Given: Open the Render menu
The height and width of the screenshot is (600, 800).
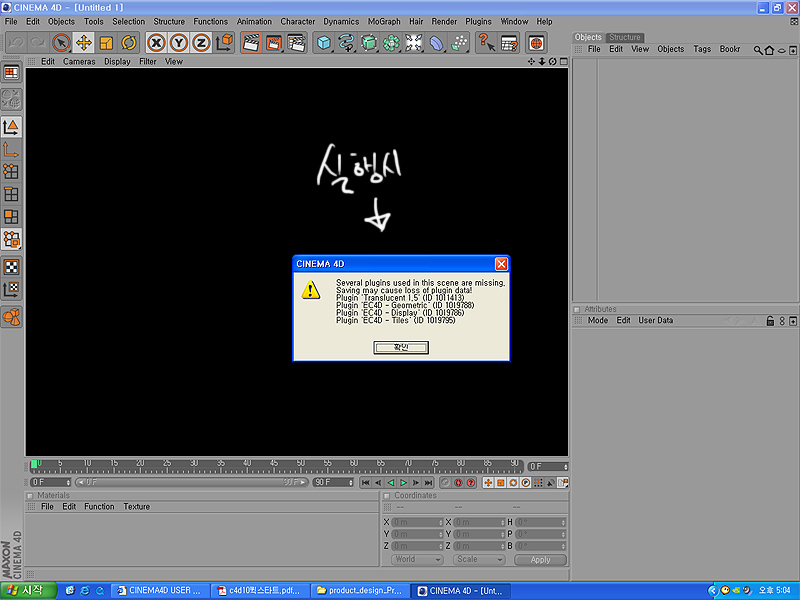Looking at the screenshot, I should (444, 21).
